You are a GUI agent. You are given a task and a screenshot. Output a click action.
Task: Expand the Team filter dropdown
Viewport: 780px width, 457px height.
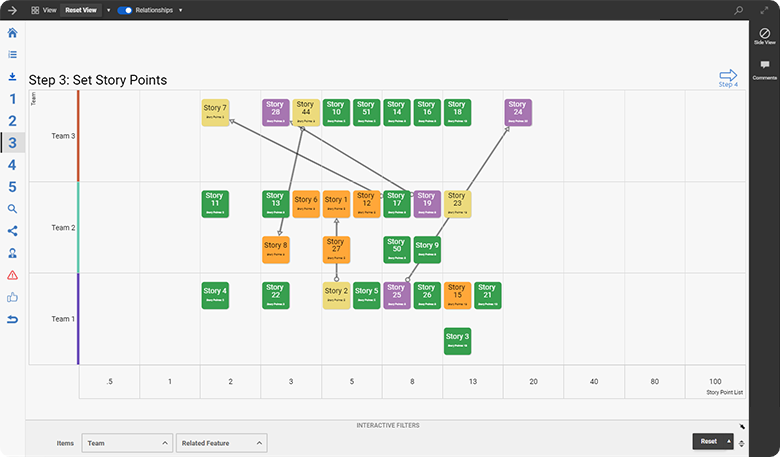pyautogui.click(x=126, y=442)
